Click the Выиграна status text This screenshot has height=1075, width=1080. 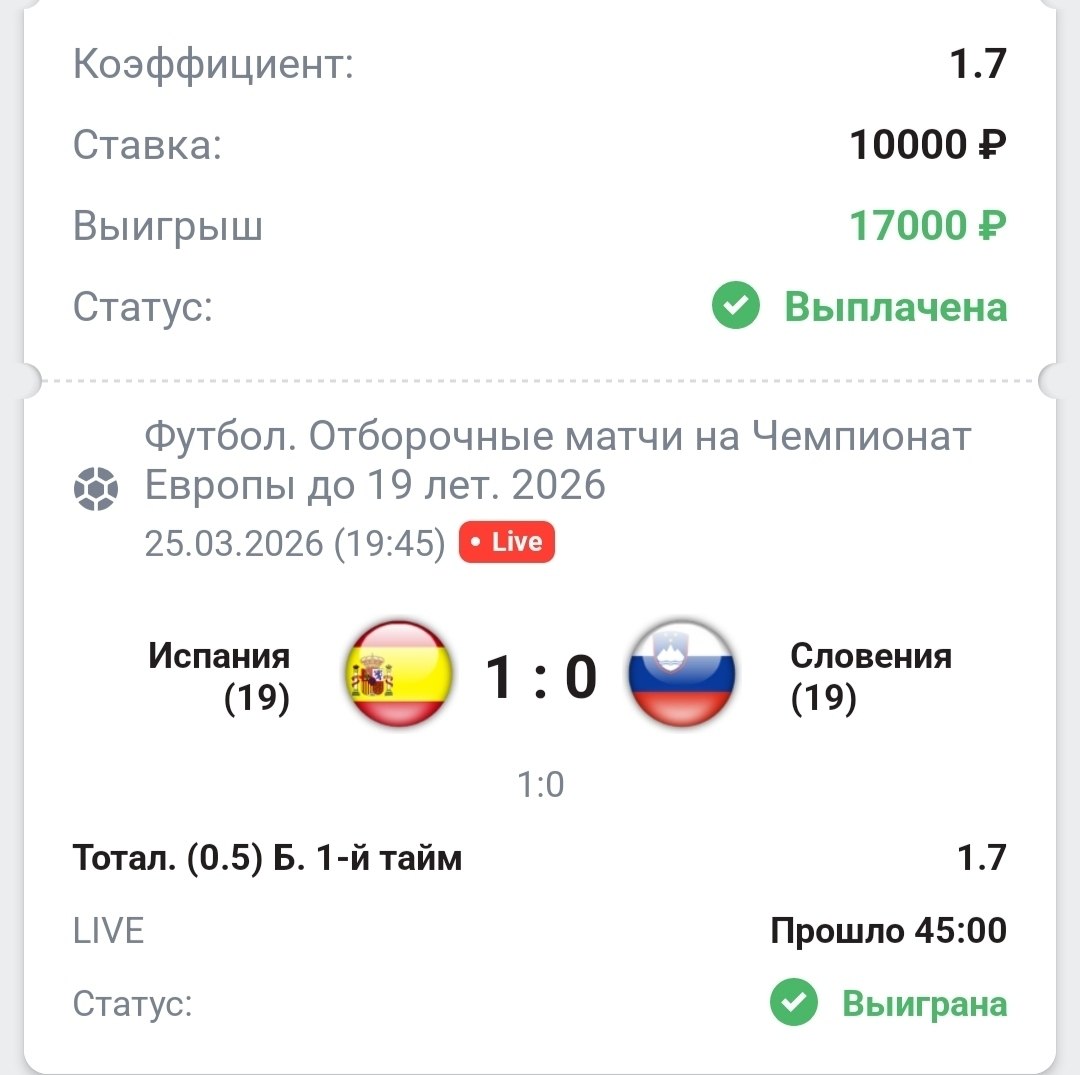coord(924,1003)
